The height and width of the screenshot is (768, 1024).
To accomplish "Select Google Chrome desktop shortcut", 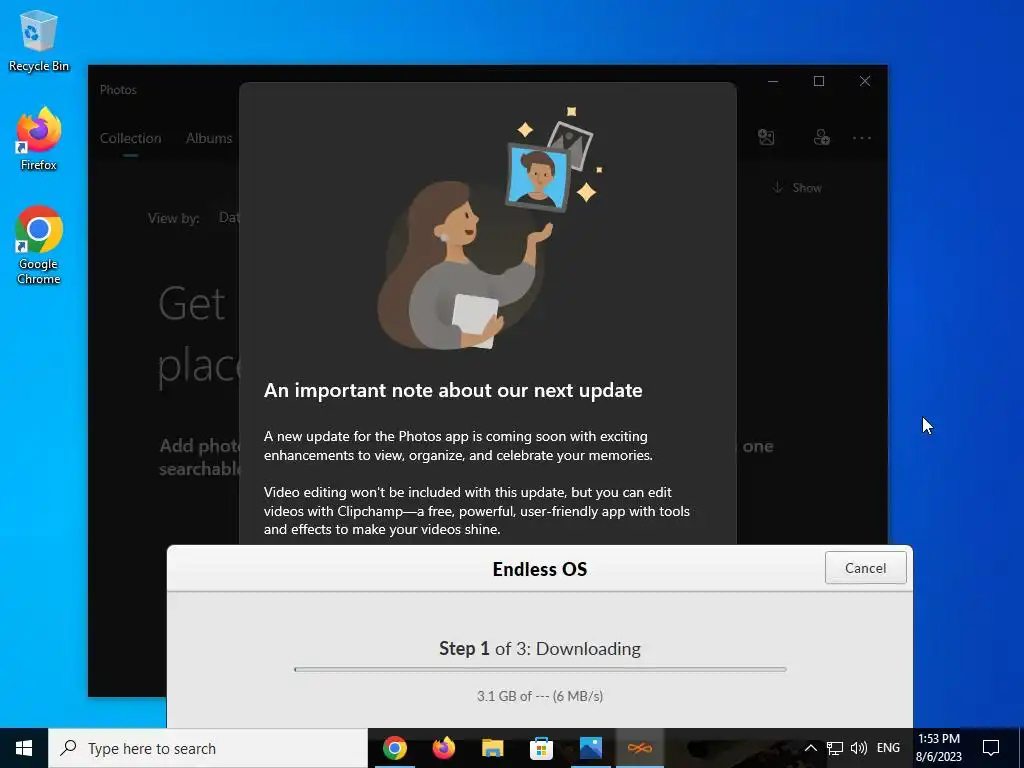I will click(x=39, y=246).
